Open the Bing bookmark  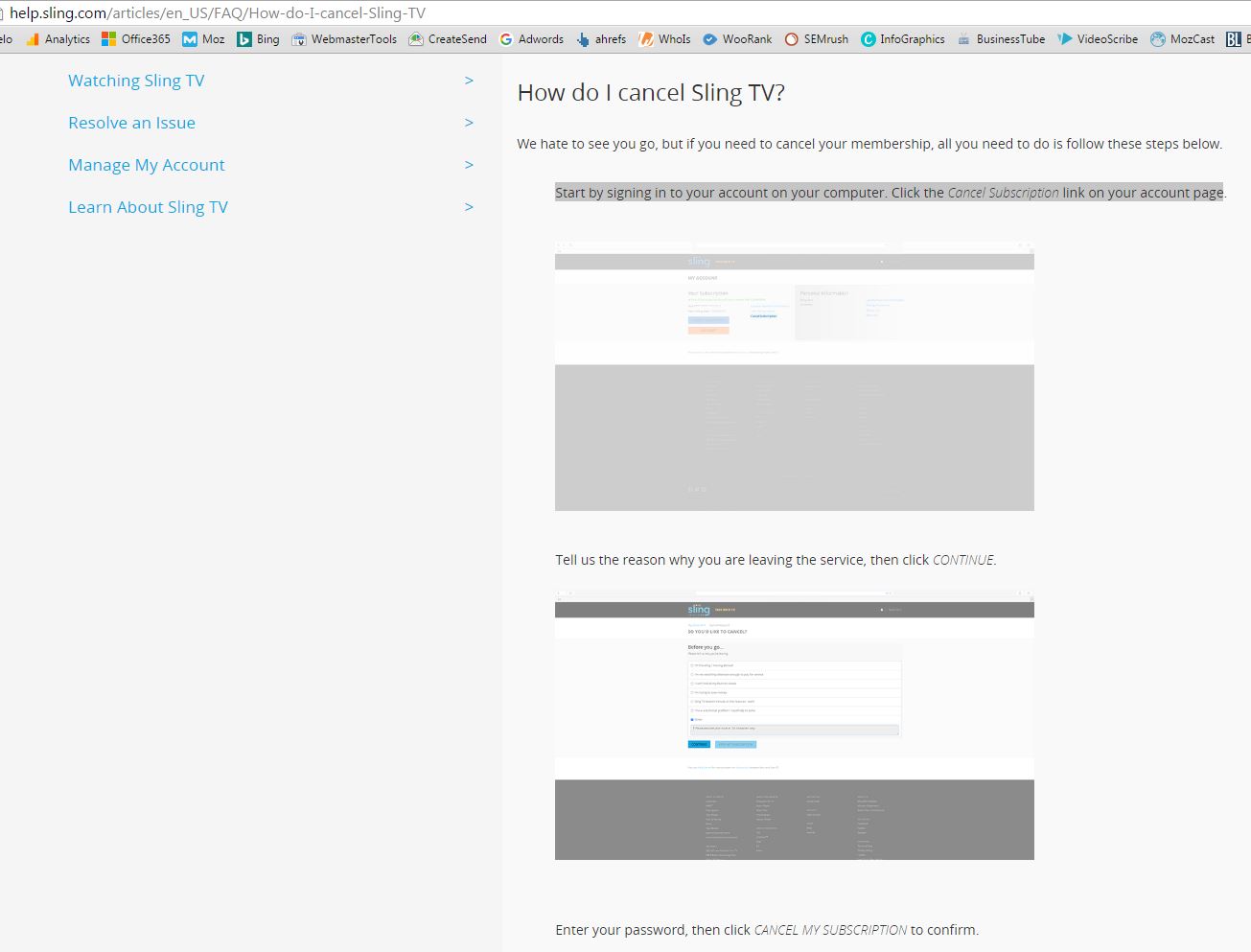[x=258, y=39]
